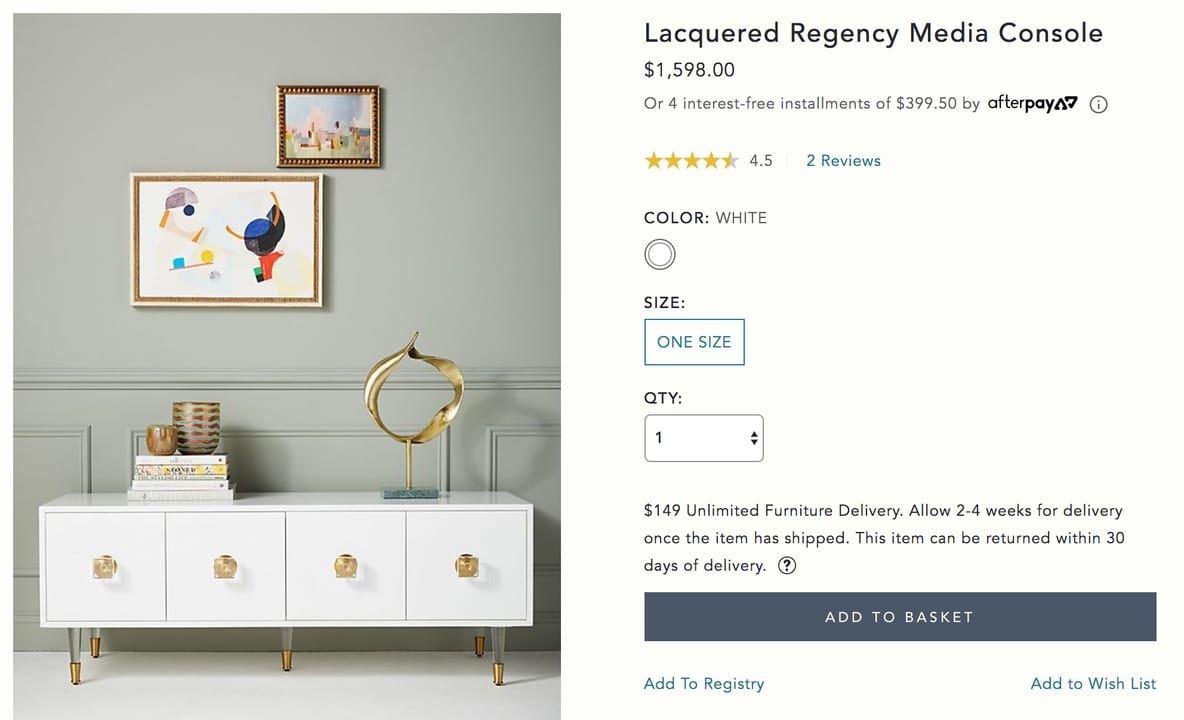1184x720 pixels.
Task: Select the White color swatch
Action: 660,255
